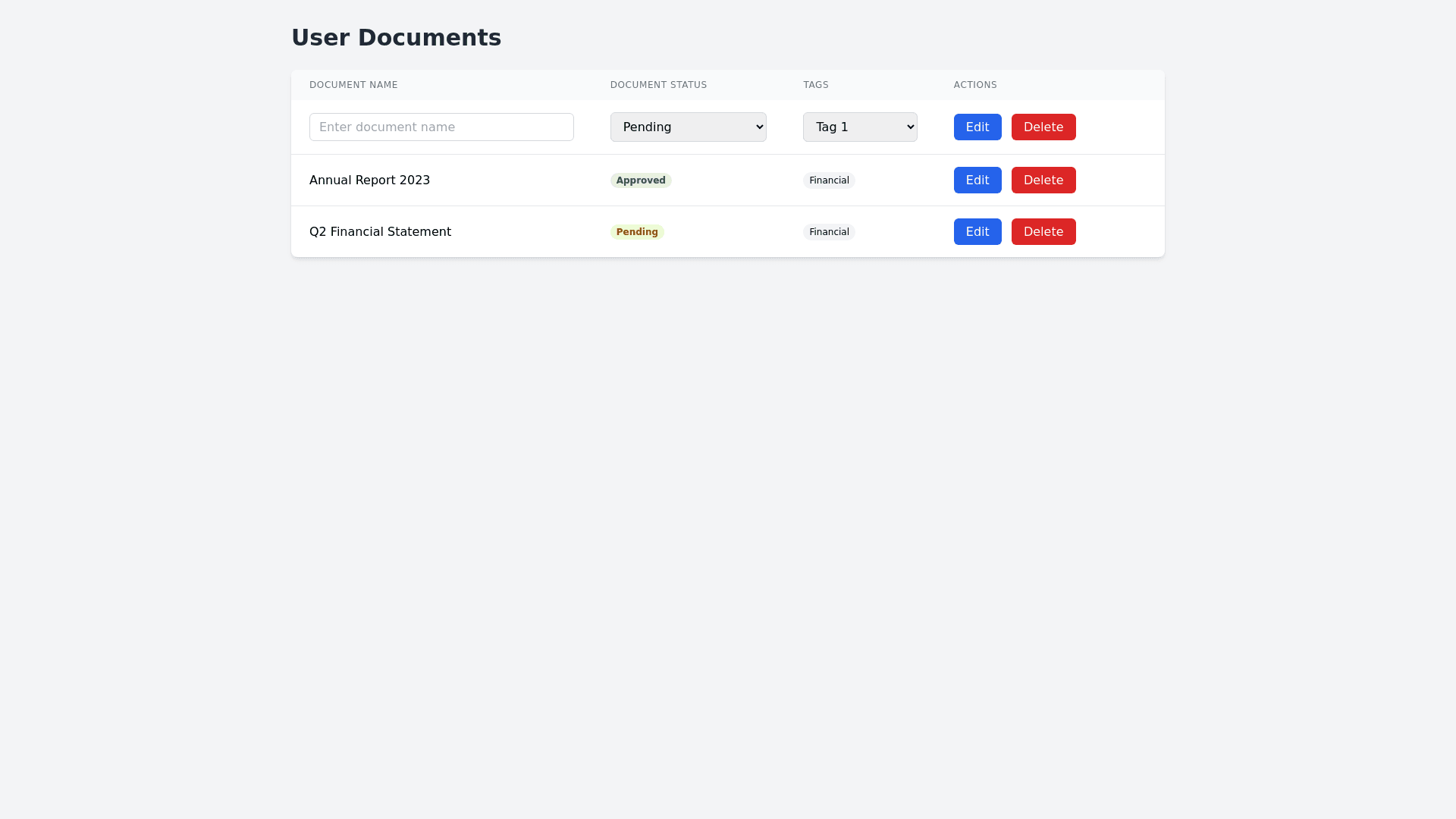The width and height of the screenshot is (1456, 819).
Task: Click Delete in the new document row
Action: [1043, 127]
